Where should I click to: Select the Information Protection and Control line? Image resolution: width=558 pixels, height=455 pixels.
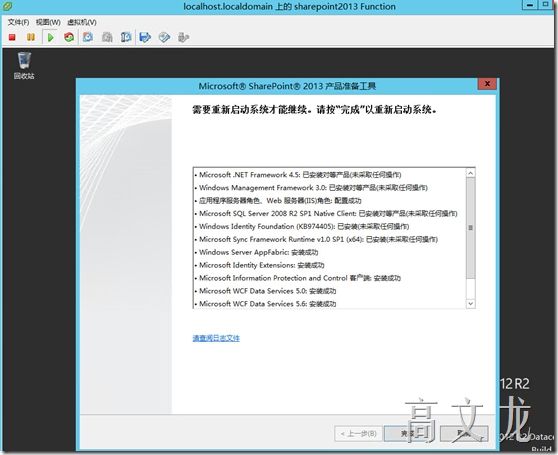[x=298, y=278]
